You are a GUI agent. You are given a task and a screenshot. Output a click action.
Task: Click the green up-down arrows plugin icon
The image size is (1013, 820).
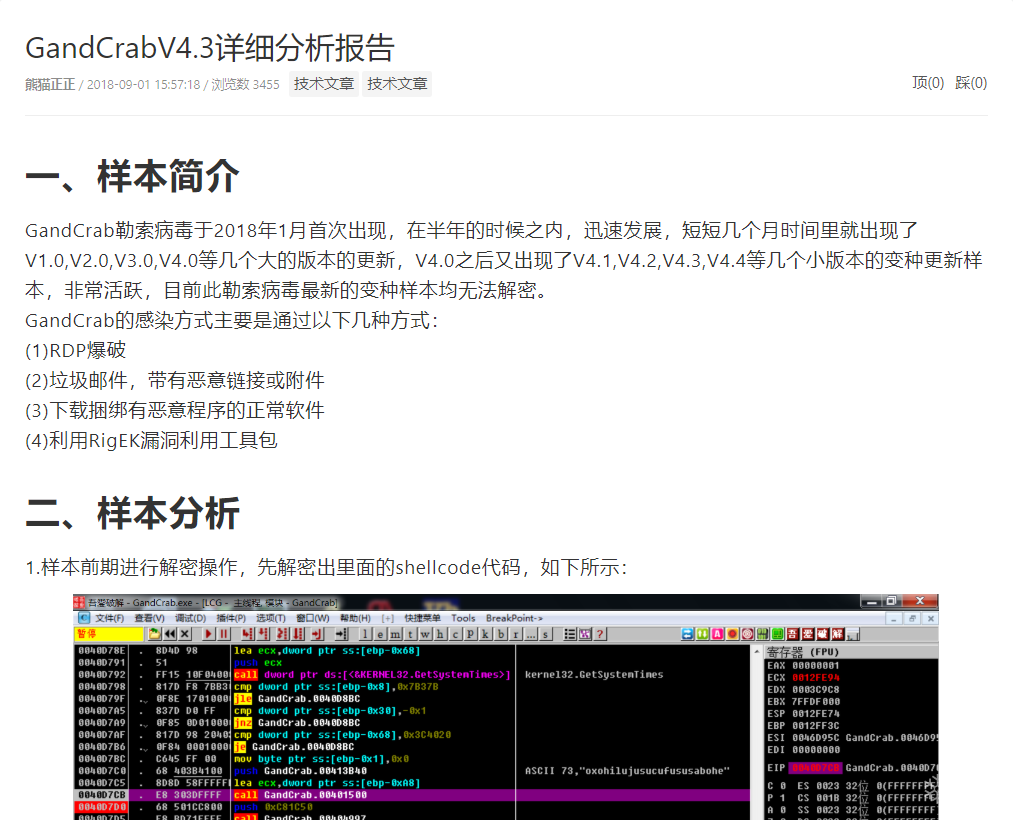point(702,634)
